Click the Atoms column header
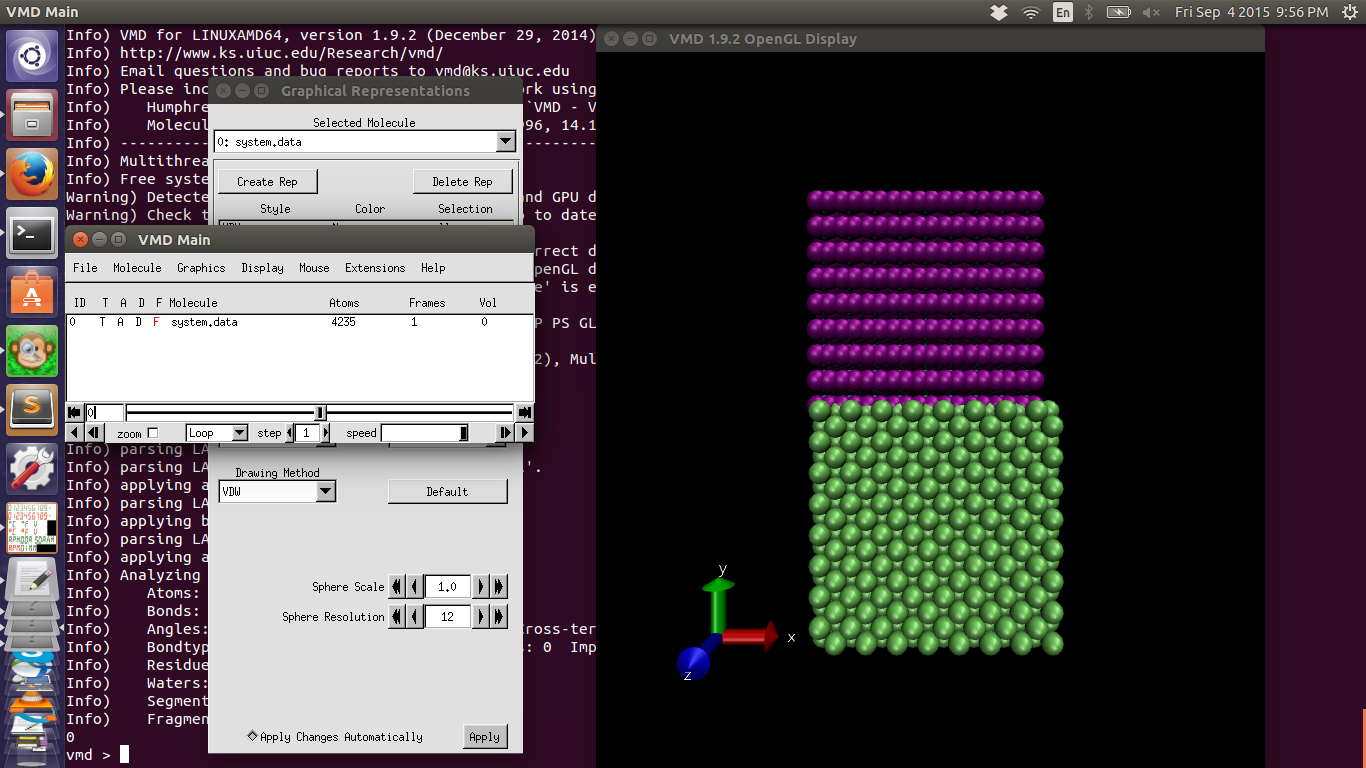This screenshot has width=1366, height=768. pos(344,302)
